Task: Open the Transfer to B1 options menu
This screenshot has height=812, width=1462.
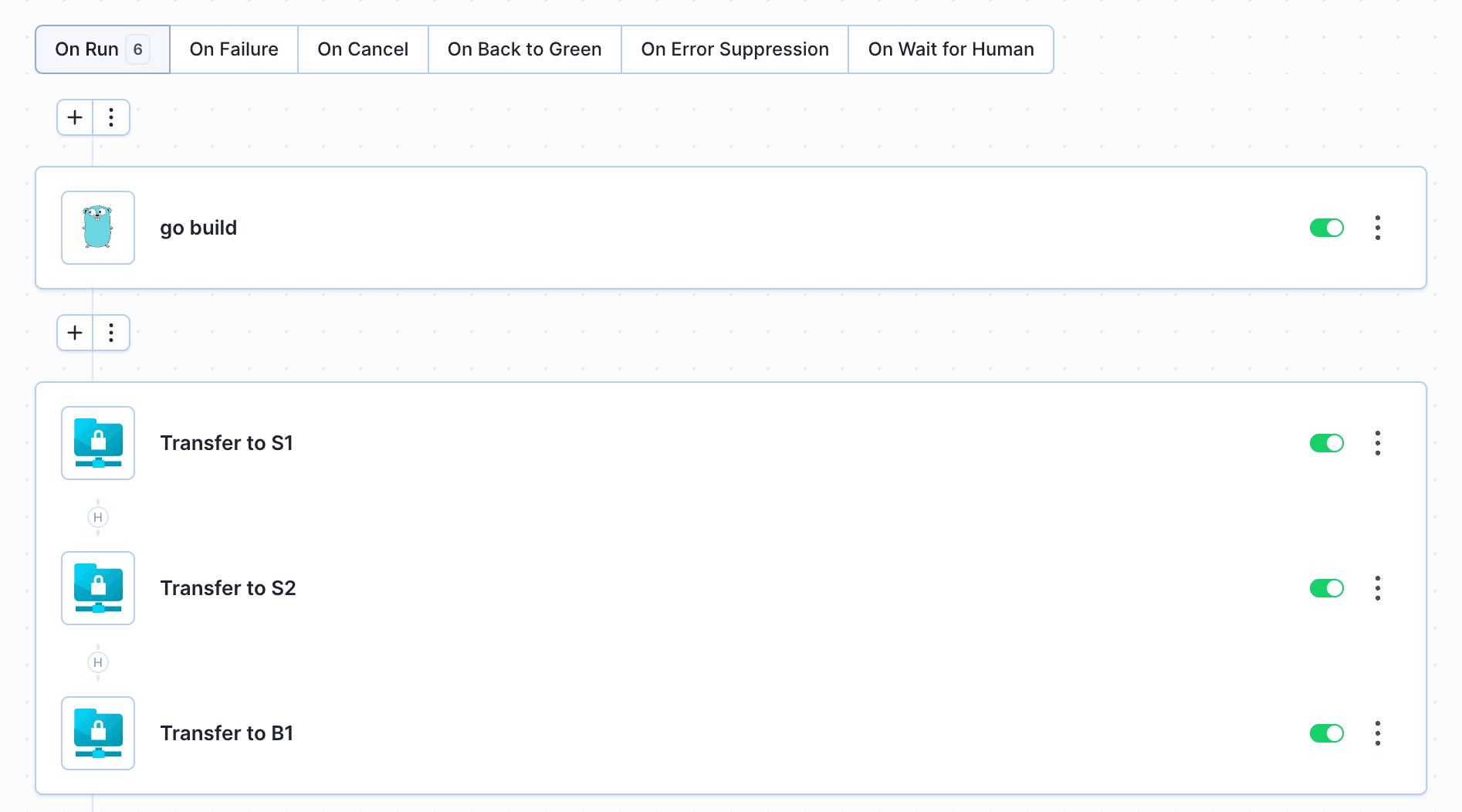Action: 1378,733
